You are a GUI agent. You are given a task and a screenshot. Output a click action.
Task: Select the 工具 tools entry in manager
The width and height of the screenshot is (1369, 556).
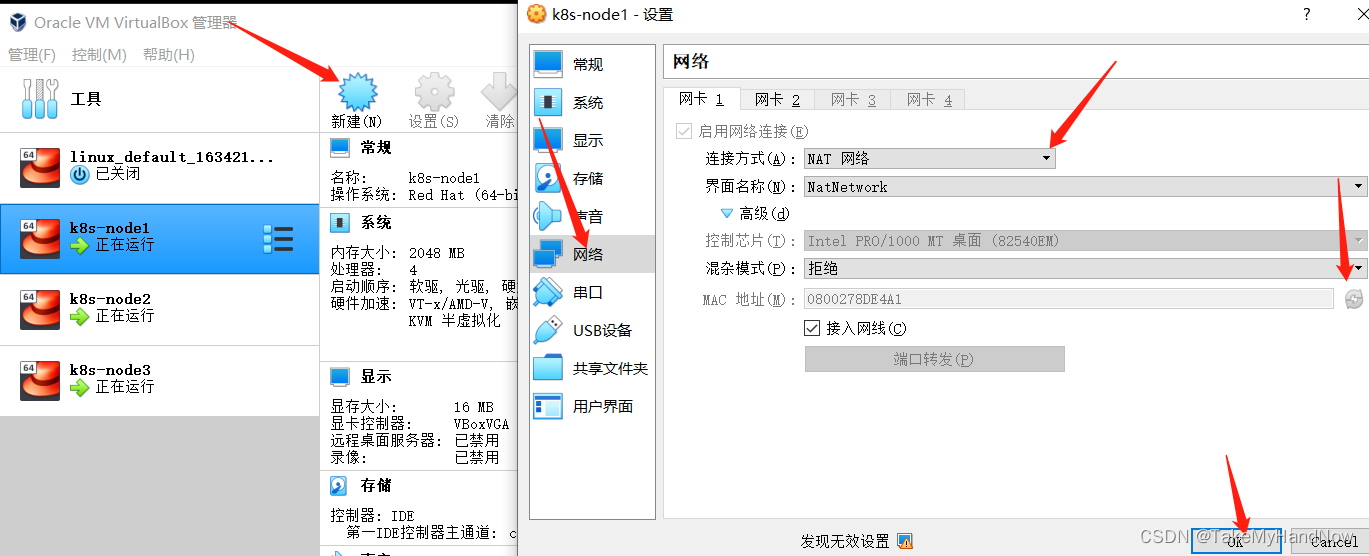[x=159, y=99]
